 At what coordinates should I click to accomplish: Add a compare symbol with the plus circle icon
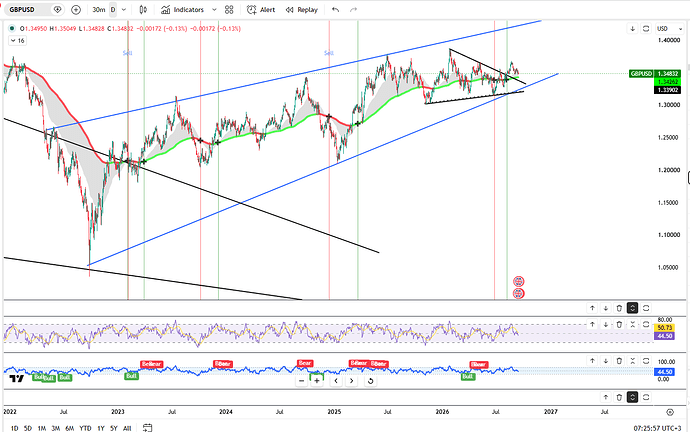(x=76, y=9)
